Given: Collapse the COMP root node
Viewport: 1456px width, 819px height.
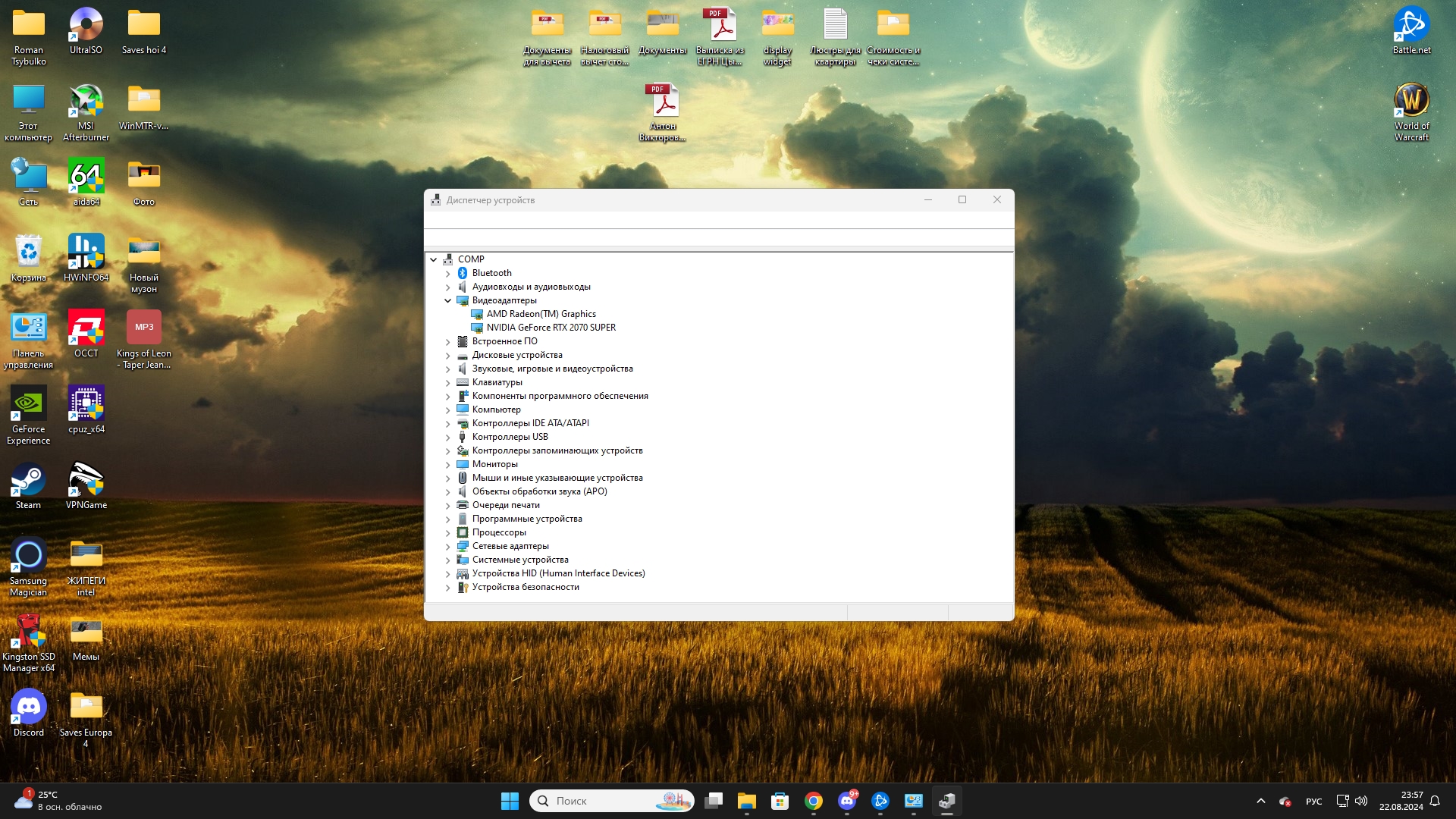Looking at the screenshot, I should point(433,259).
